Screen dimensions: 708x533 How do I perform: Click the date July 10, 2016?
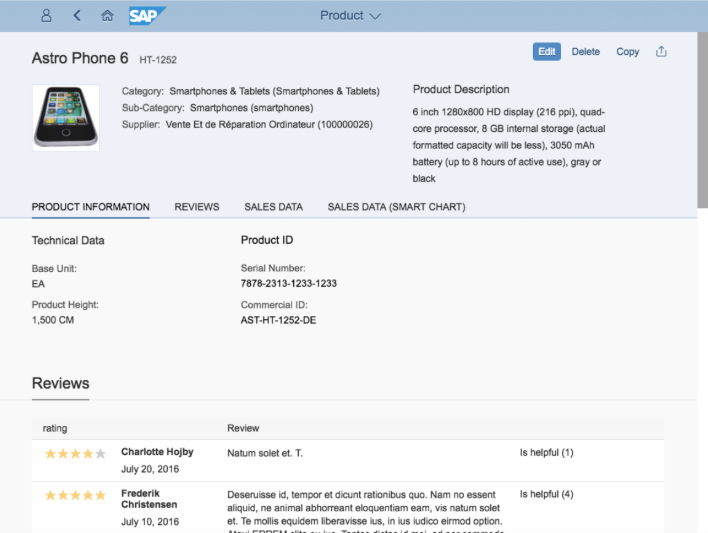pos(150,522)
